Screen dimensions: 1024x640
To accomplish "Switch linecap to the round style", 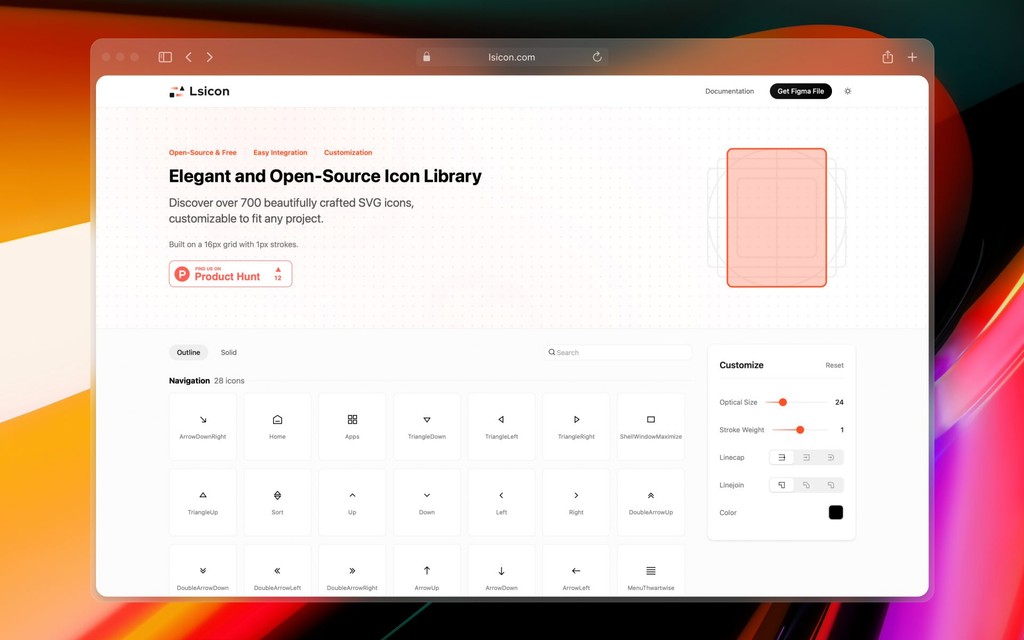I will tap(830, 457).
